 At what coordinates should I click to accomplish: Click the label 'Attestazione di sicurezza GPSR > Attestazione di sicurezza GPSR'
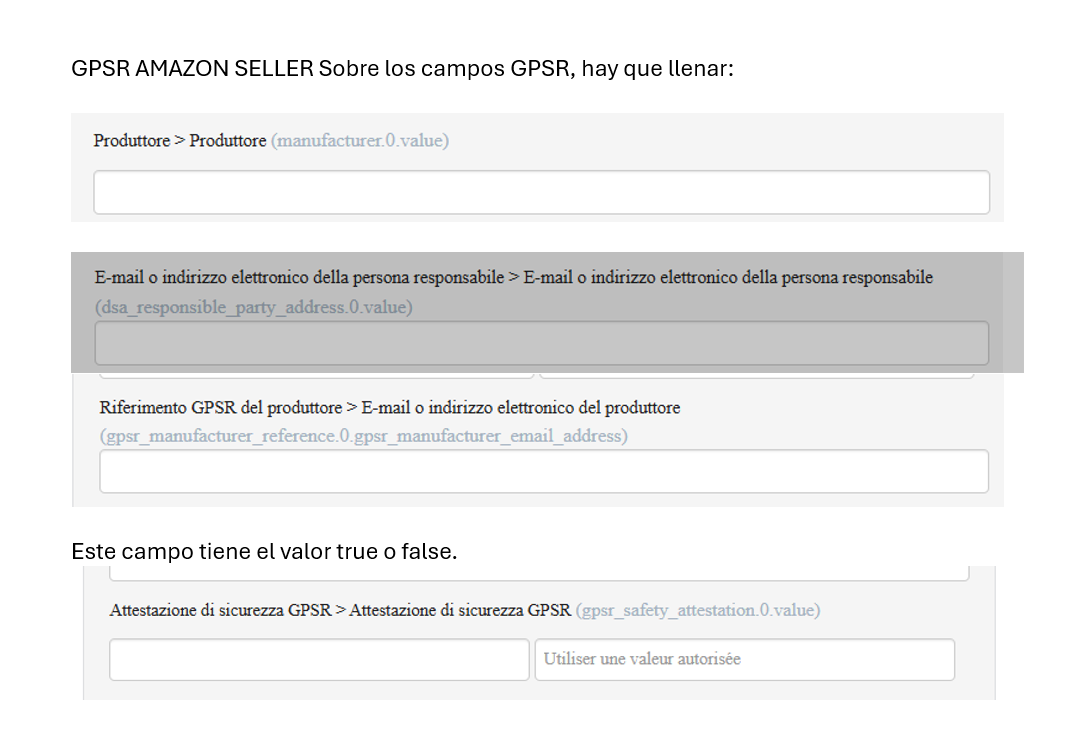(340, 610)
